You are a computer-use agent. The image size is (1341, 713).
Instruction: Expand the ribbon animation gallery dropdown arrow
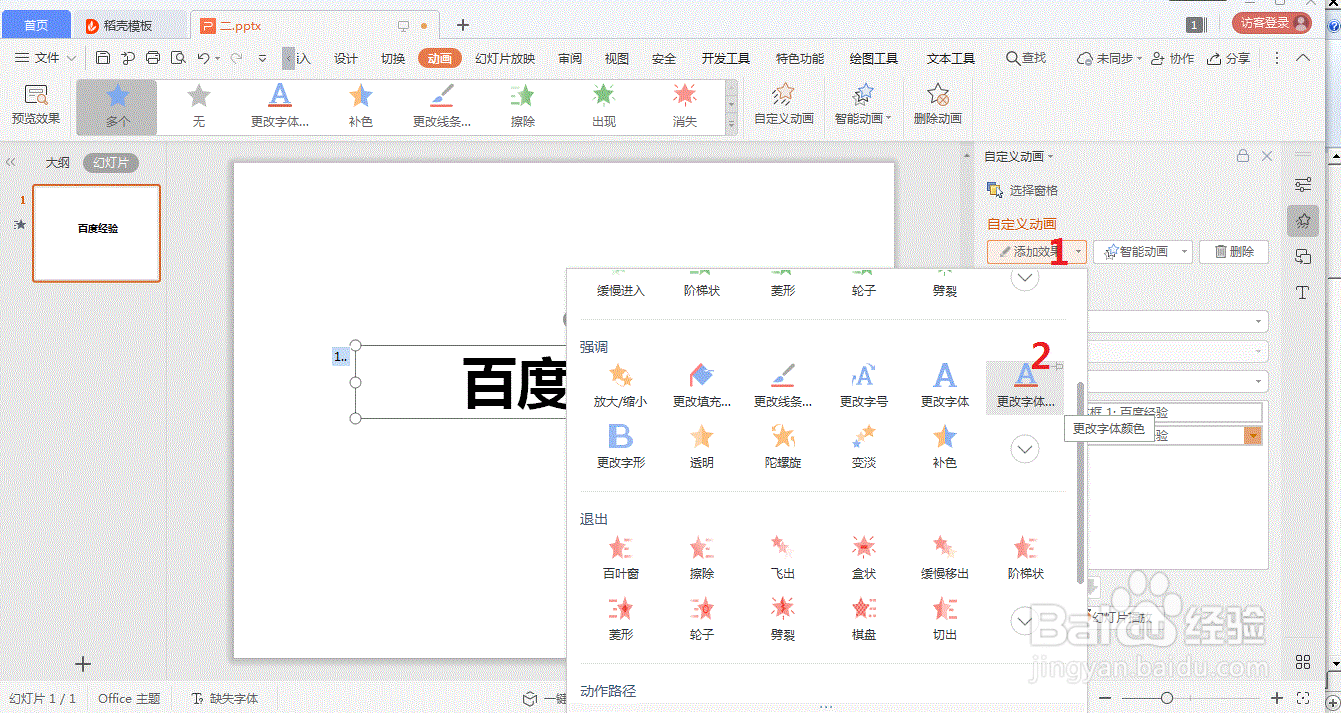[731, 125]
